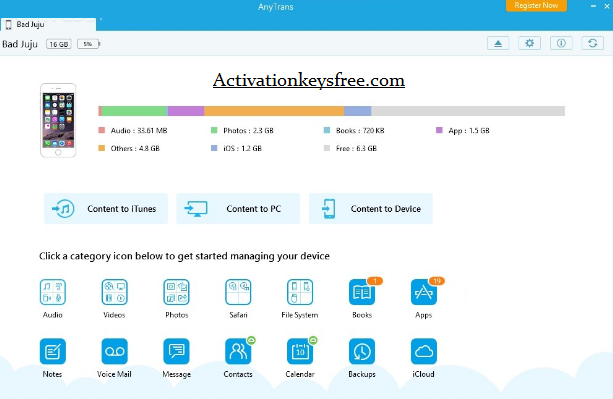Click the Apps badge showing 19
613x399 pixels.
click(x=437, y=281)
